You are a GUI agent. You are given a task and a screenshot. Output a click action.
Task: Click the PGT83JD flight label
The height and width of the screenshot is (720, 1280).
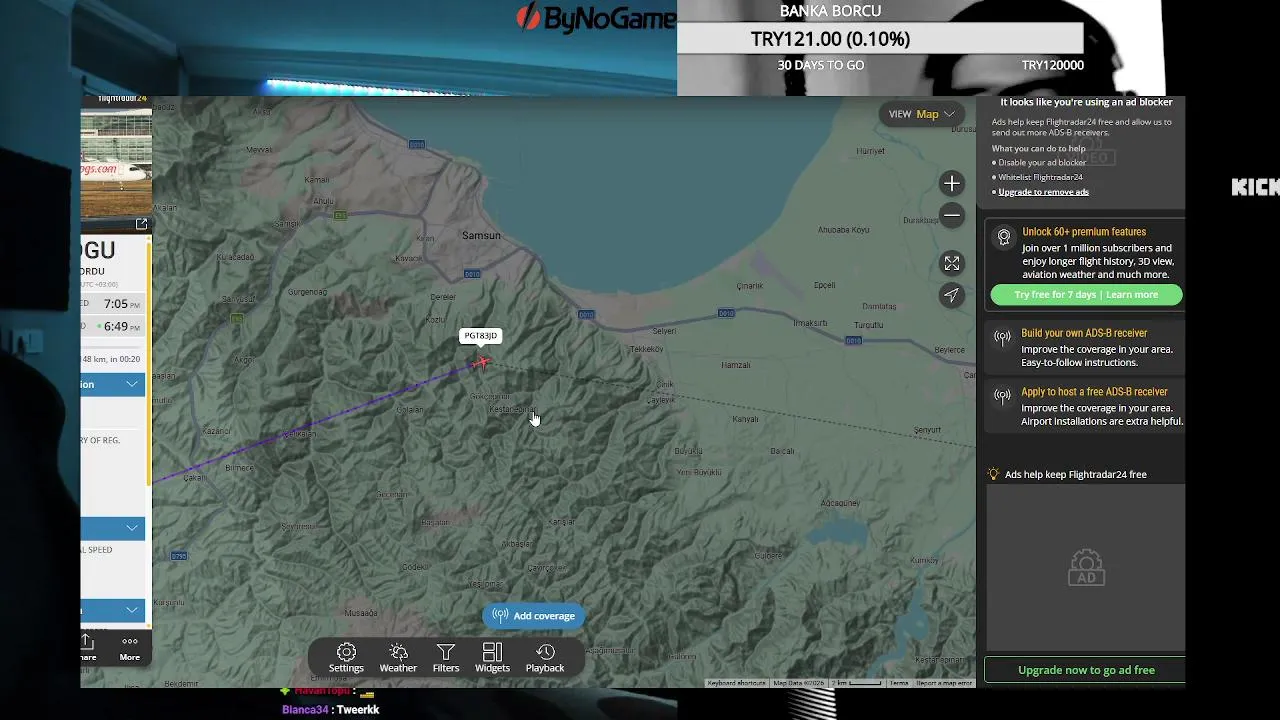(480, 336)
